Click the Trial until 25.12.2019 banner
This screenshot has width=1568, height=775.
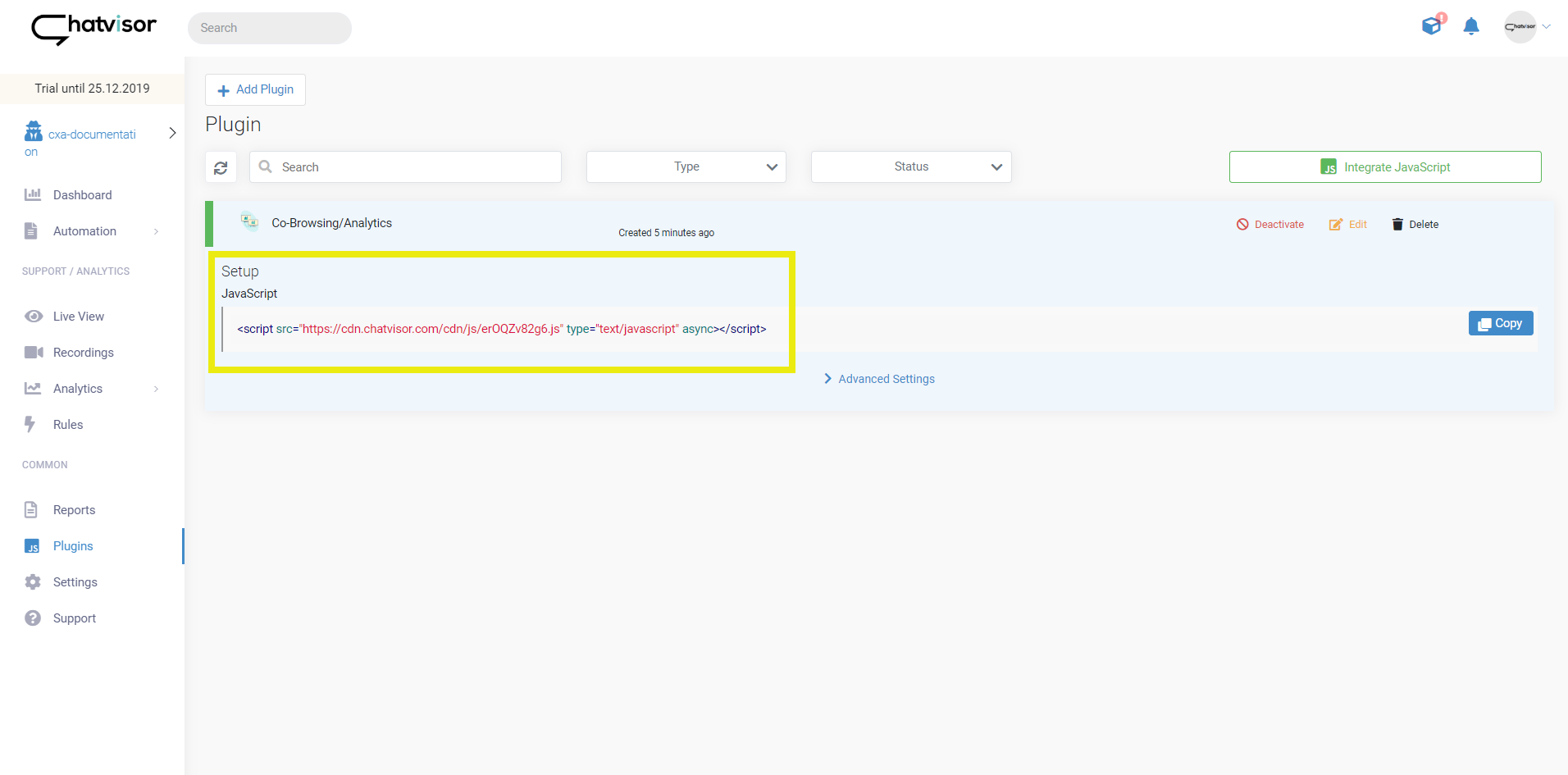(92, 89)
